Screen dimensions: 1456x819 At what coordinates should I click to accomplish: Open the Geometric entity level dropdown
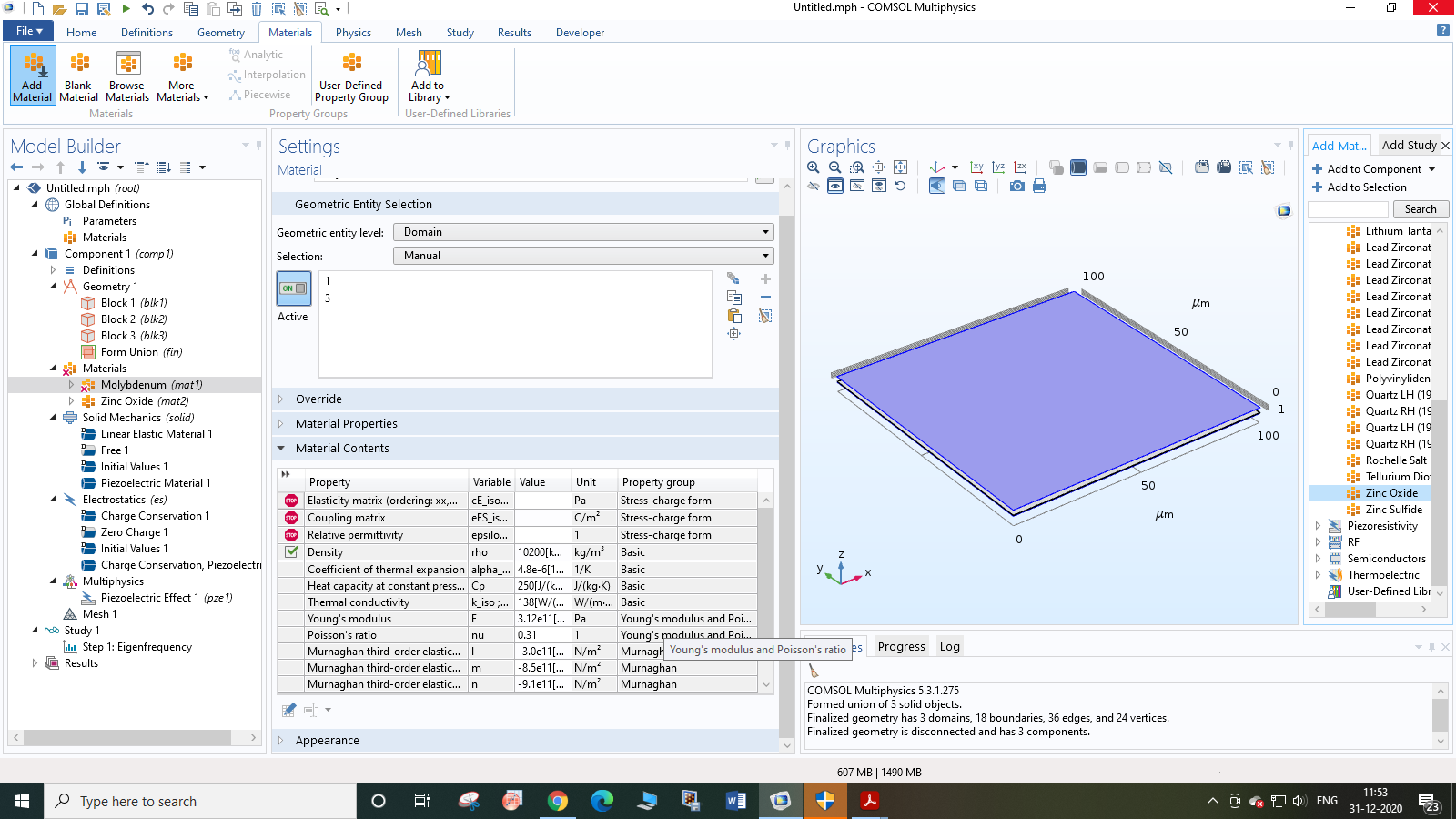tap(583, 232)
